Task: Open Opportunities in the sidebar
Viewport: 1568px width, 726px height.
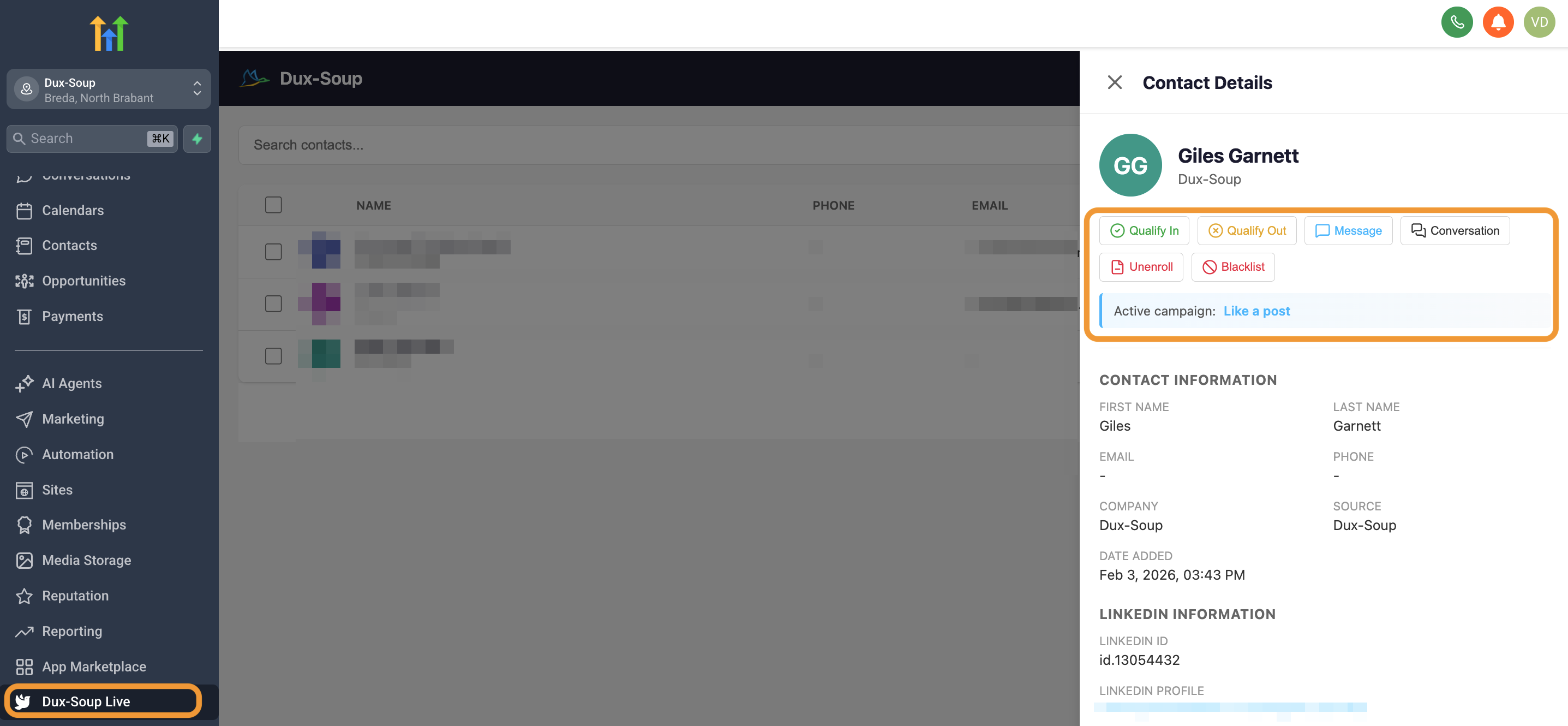Action: 83,281
